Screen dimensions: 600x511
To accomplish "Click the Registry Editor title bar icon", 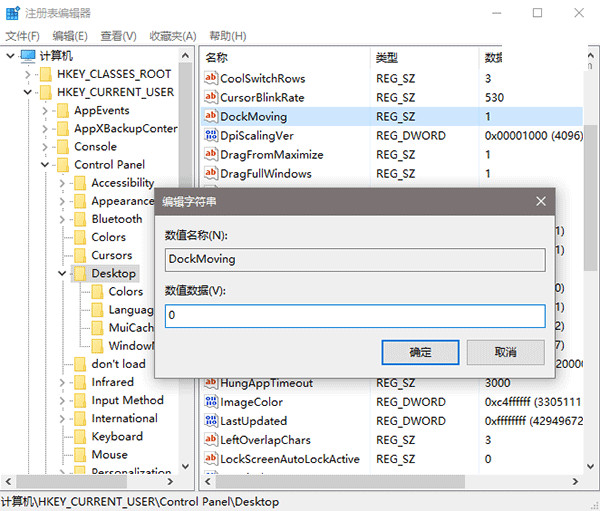I will (12, 13).
